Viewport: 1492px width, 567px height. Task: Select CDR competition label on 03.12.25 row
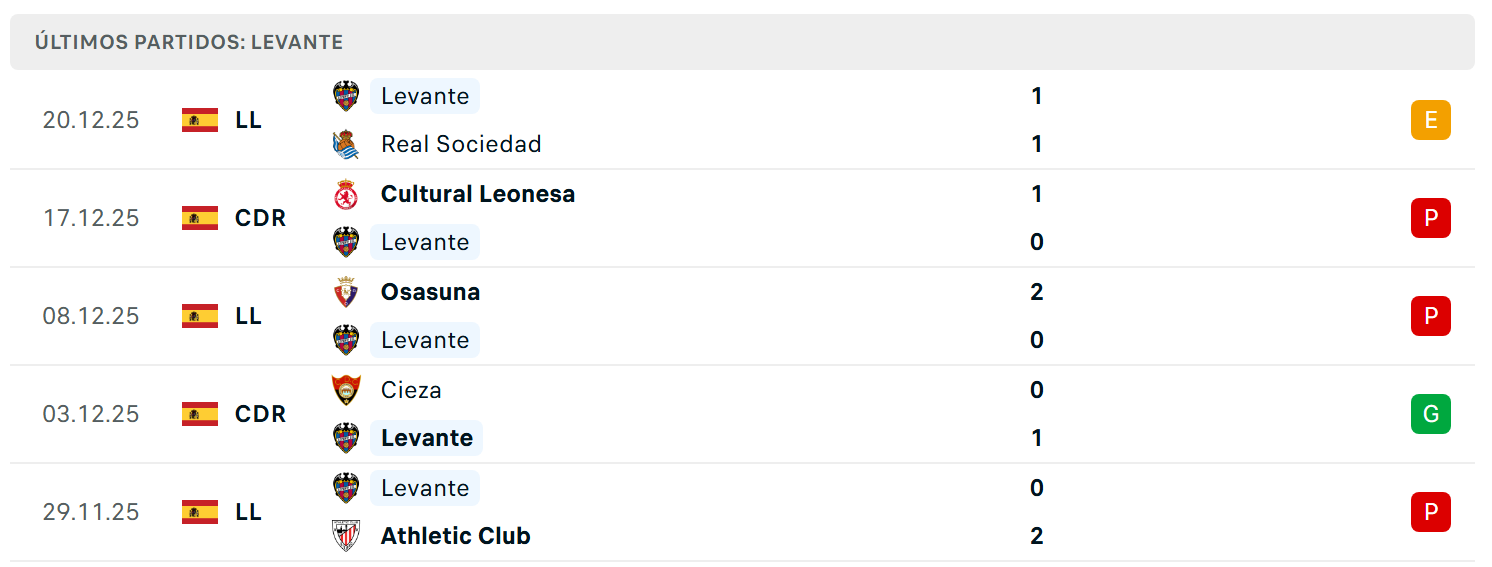pos(260,414)
